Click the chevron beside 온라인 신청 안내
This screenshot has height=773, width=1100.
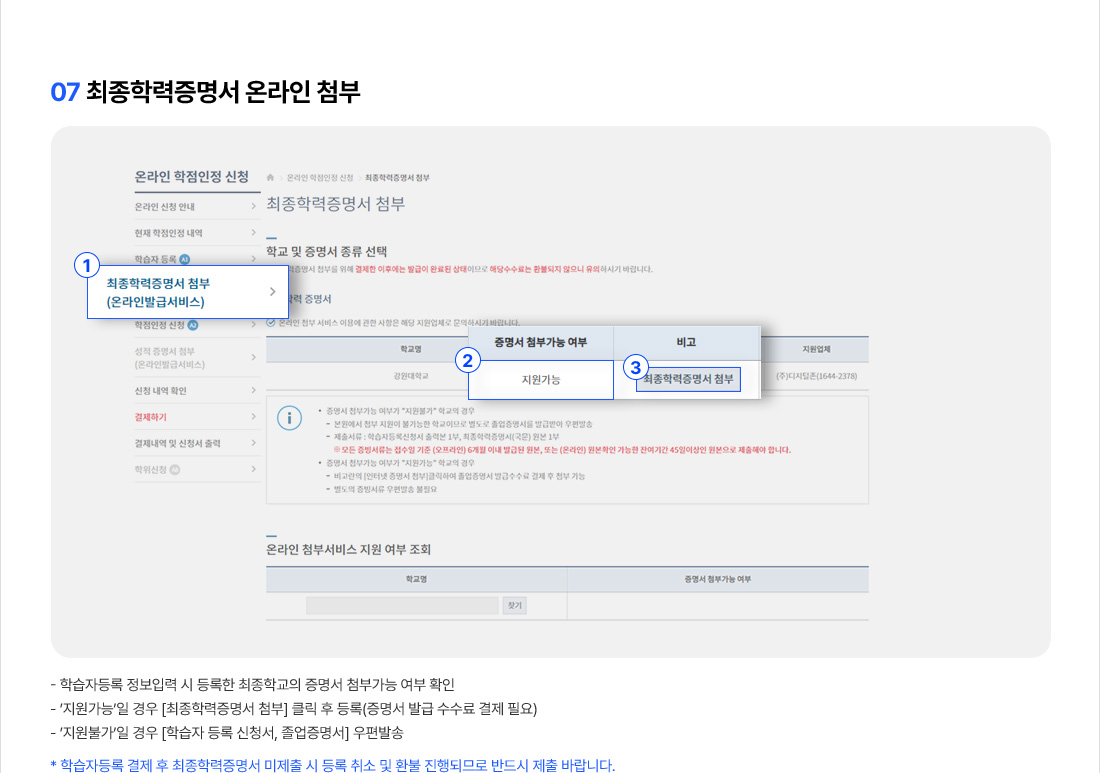(254, 206)
